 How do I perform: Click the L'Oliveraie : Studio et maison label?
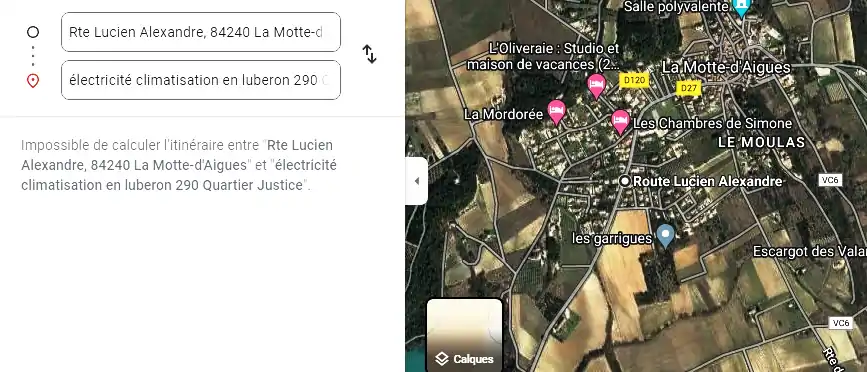point(543,56)
